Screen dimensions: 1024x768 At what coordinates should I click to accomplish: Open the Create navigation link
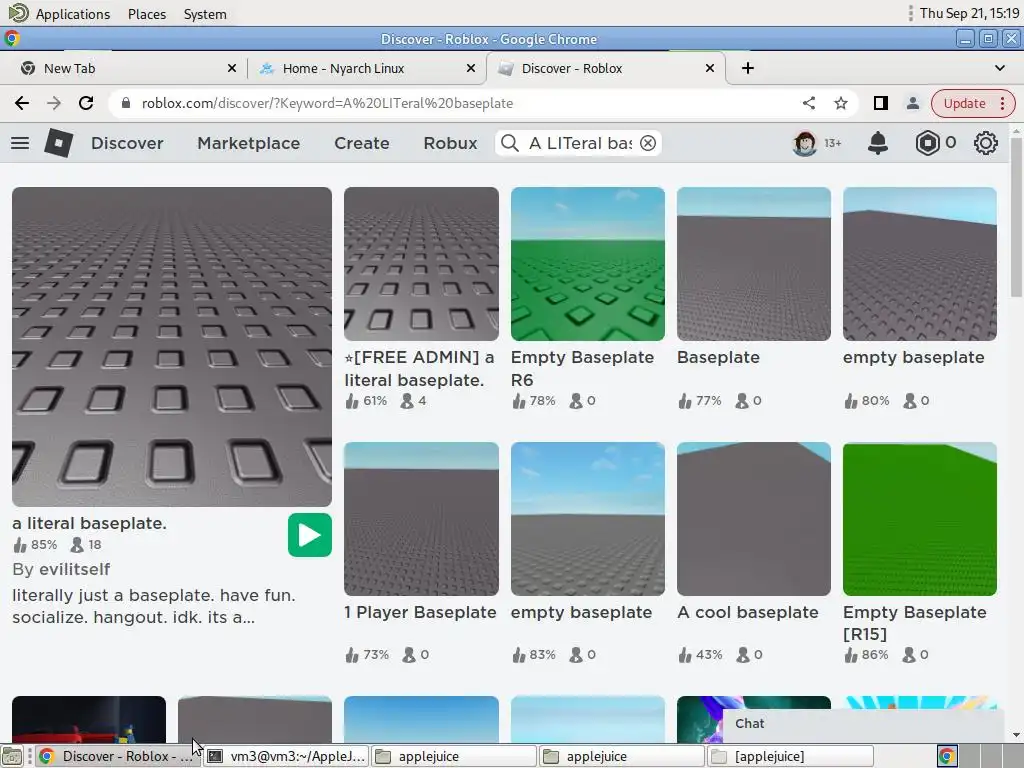[362, 143]
